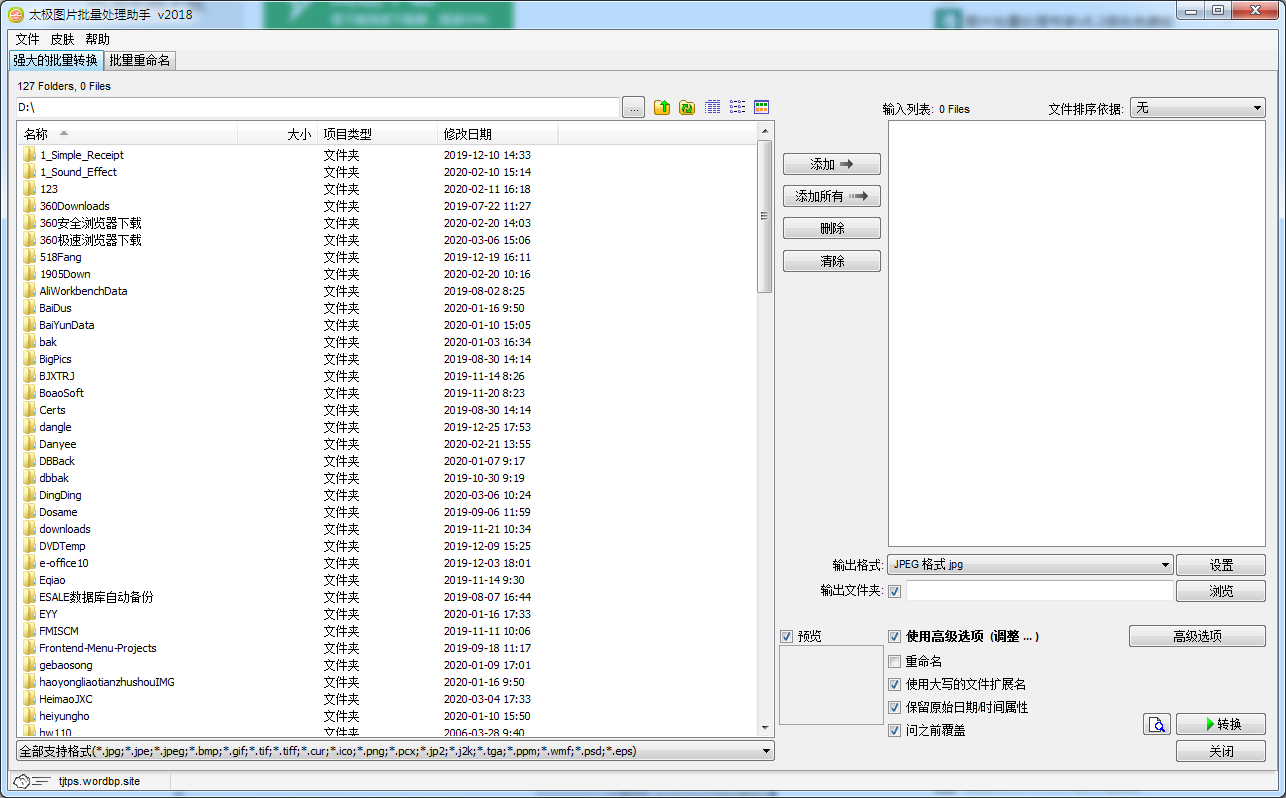Viewport: 1286px width, 798px height.
Task: Open the 帮助 menu
Action: [x=97, y=39]
